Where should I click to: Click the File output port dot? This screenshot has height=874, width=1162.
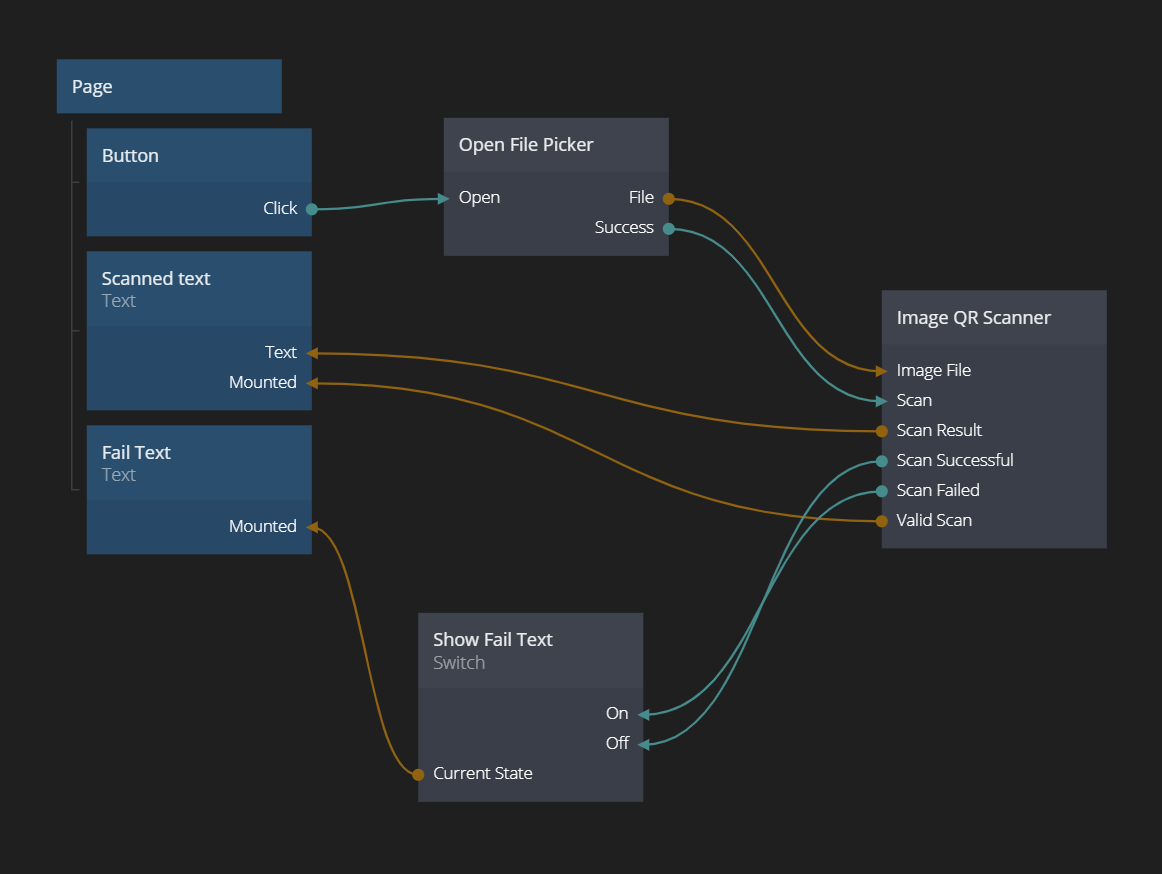coord(669,199)
